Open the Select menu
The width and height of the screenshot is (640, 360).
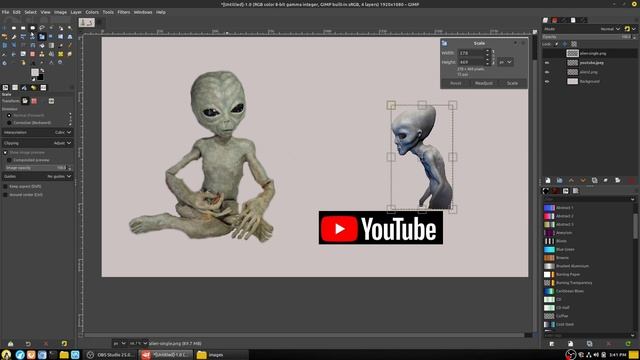pyautogui.click(x=30, y=12)
